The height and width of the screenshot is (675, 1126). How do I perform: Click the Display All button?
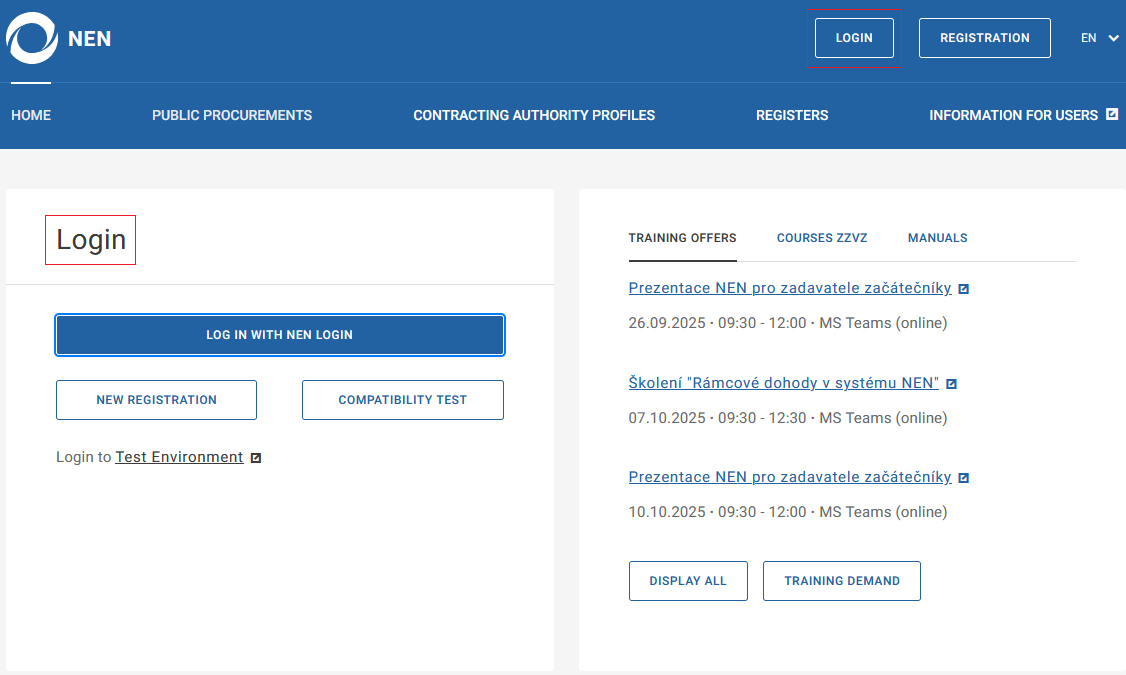click(688, 581)
